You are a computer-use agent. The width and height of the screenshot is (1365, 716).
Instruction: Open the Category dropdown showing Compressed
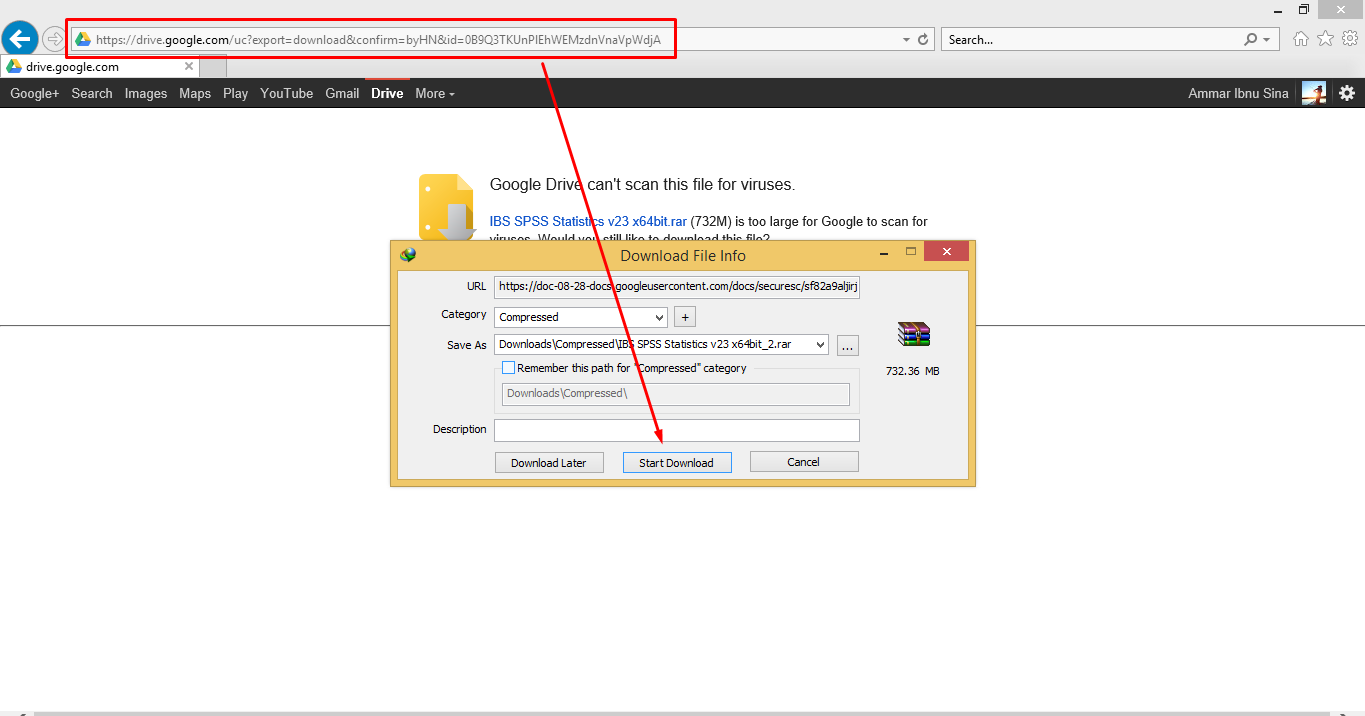coord(581,317)
